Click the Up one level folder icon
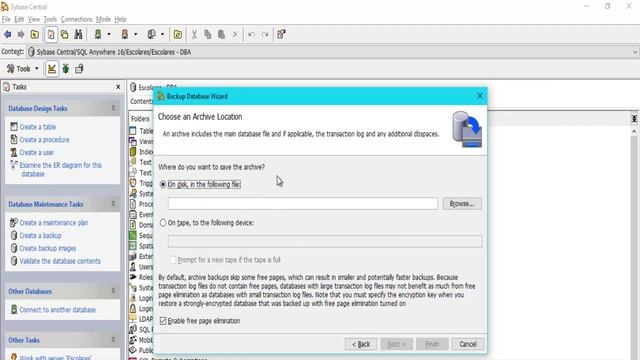The width and height of the screenshot is (640, 360). [35, 35]
